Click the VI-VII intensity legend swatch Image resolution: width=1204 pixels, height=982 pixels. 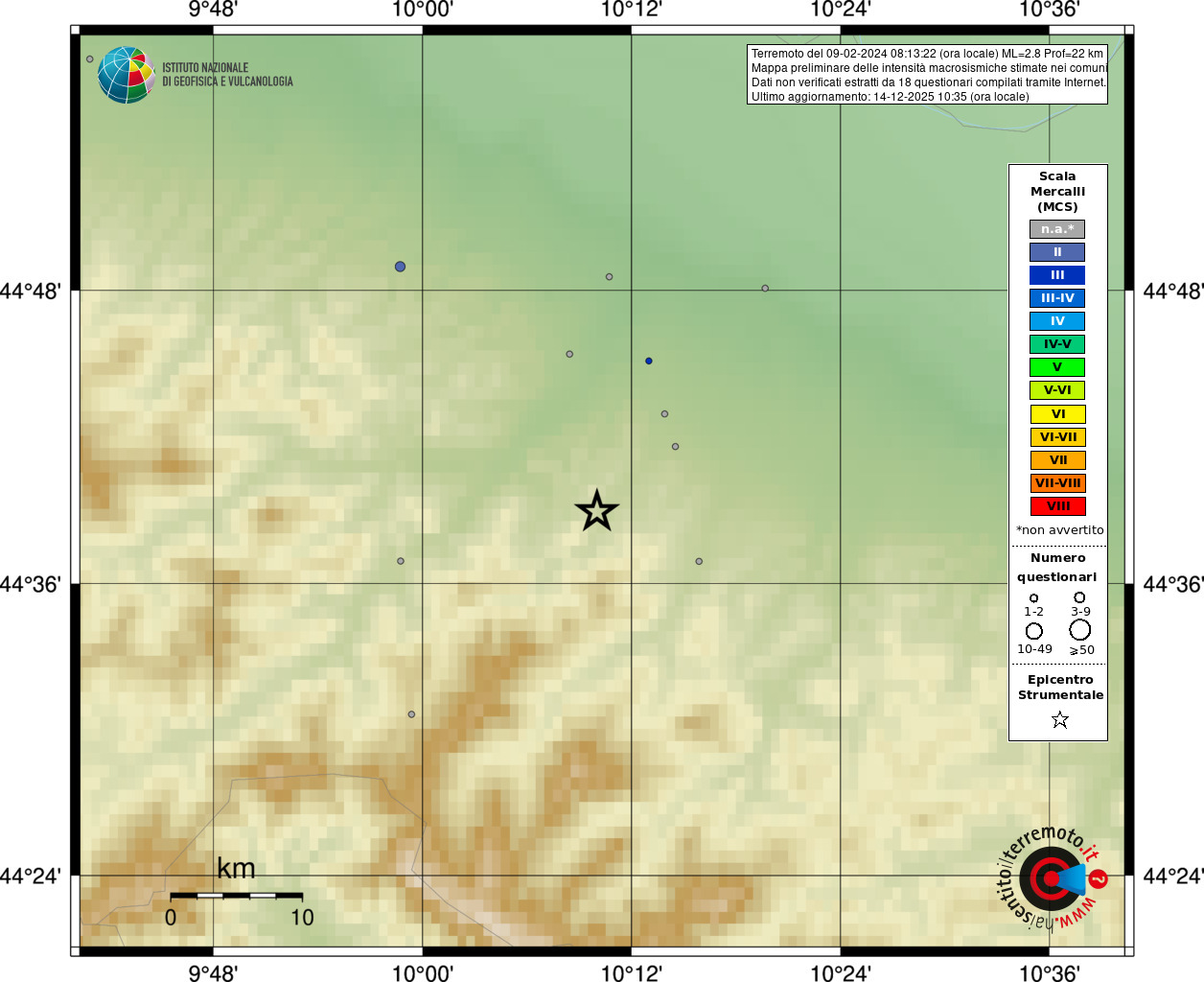tap(1057, 437)
